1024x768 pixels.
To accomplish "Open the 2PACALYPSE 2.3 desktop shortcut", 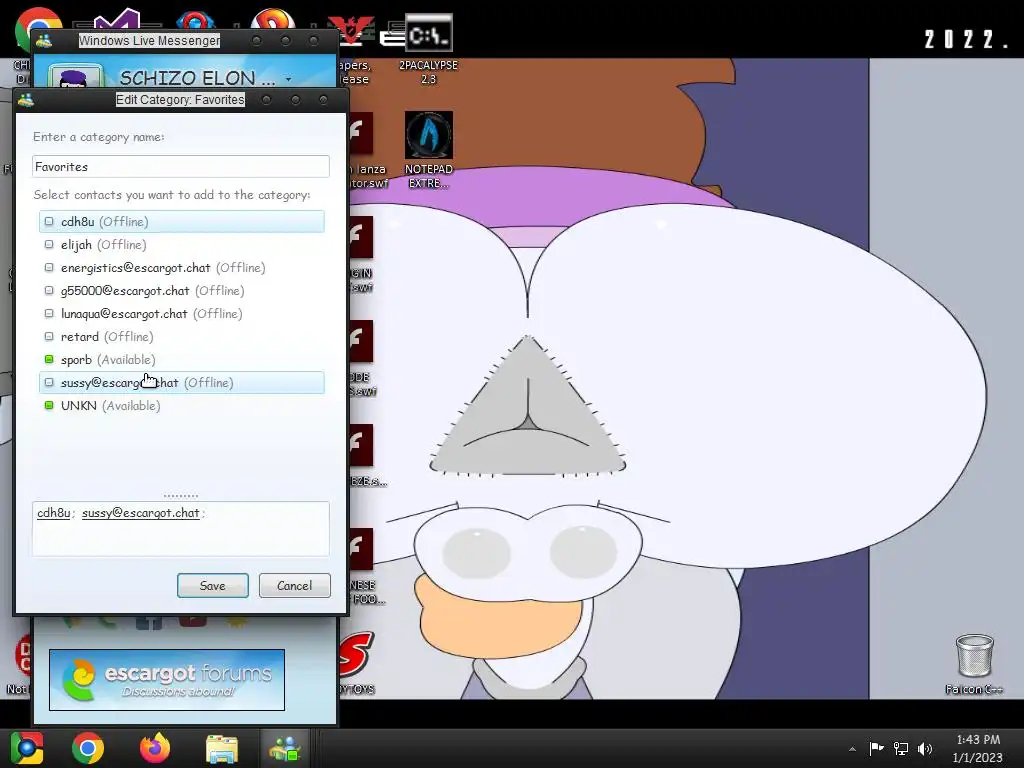I will click(x=428, y=49).
